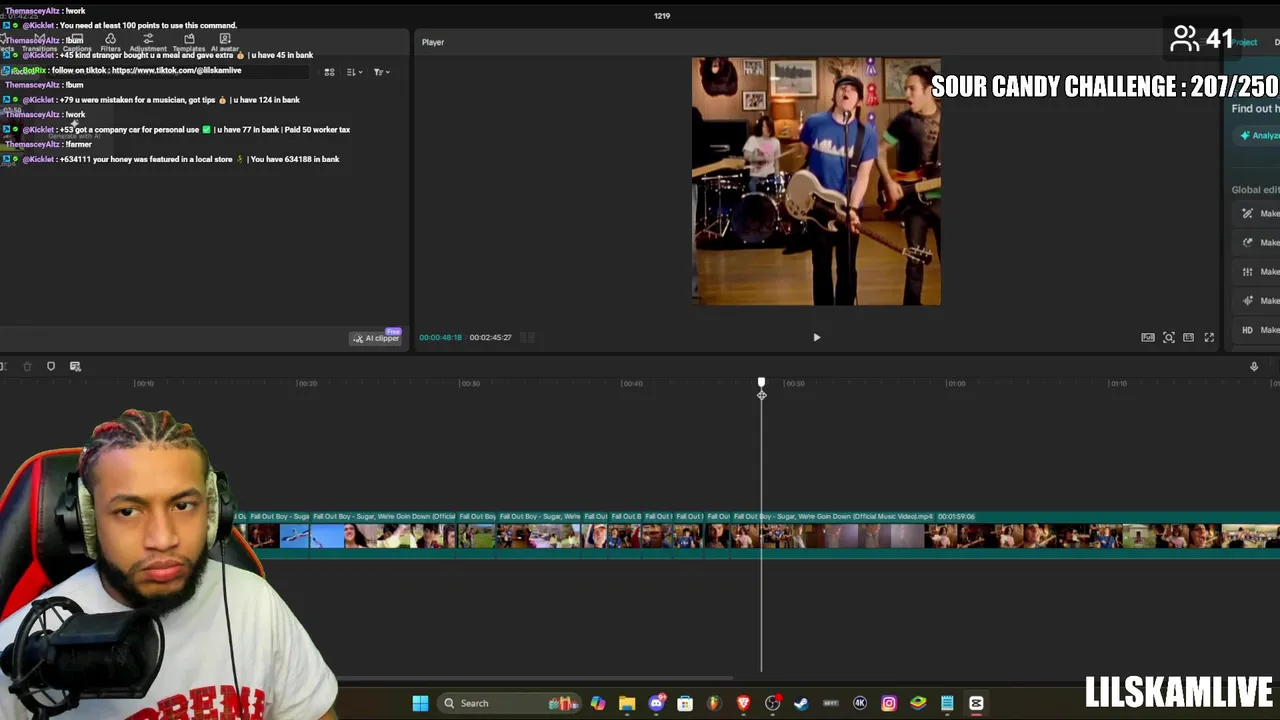This screenshot has height=720, width=1280.
Task: Open the AI clipper tool
Action: click(x=376, y=338)
